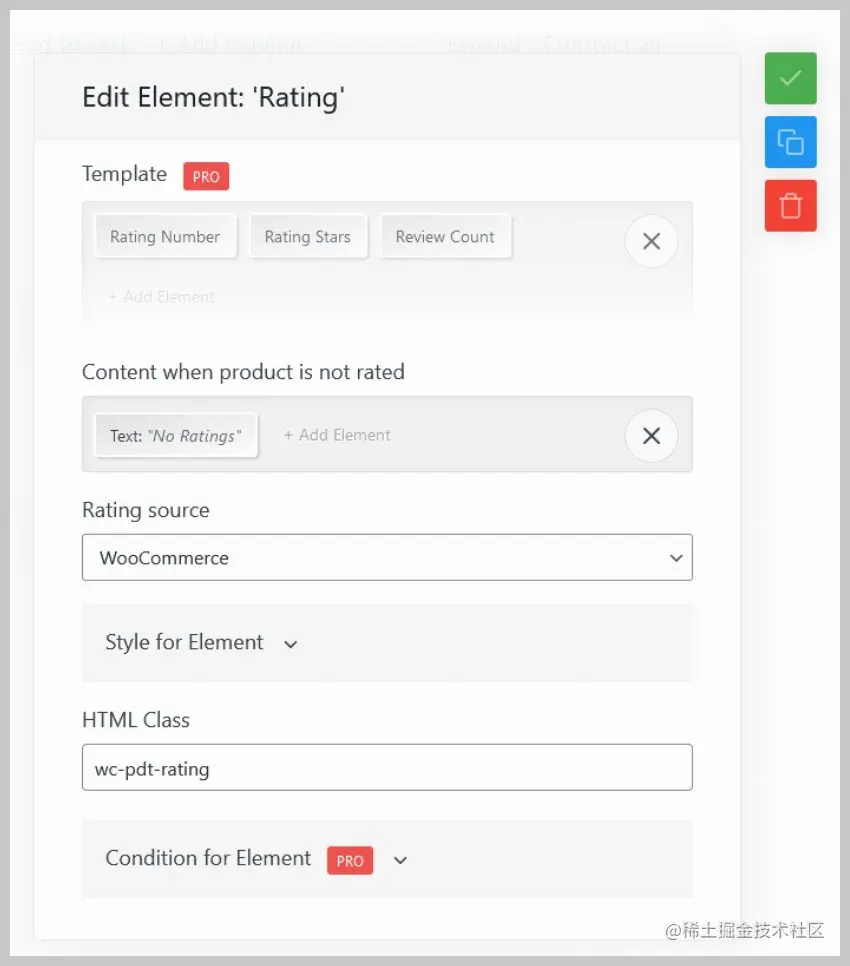Image resolution: width=850 pixels, height=966 pixels.
Task: Add an element to the not-rated content
Action: (337, 434)
